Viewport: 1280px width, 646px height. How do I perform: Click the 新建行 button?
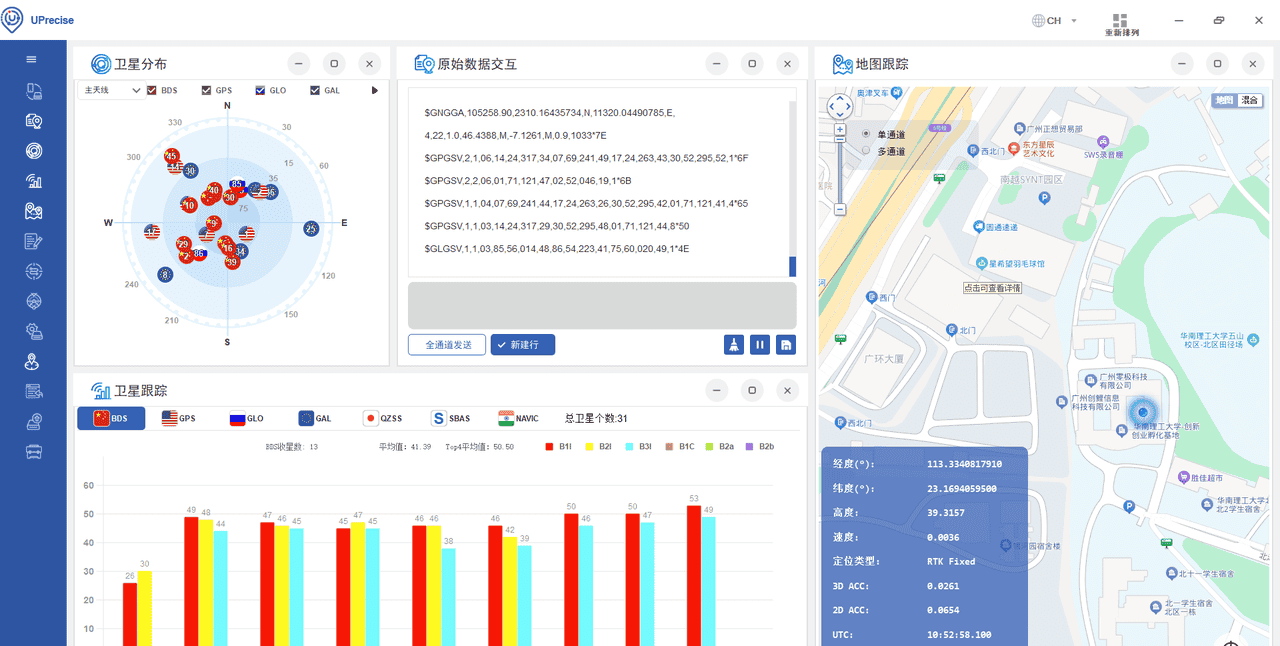coord(521,343)
